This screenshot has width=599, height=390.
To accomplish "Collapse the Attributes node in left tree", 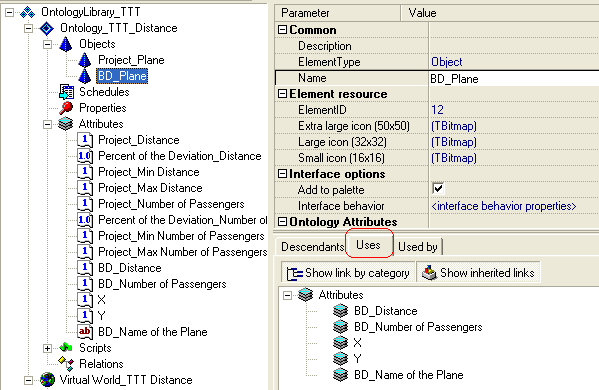I will pyautogui.click(x=47, y=124).
